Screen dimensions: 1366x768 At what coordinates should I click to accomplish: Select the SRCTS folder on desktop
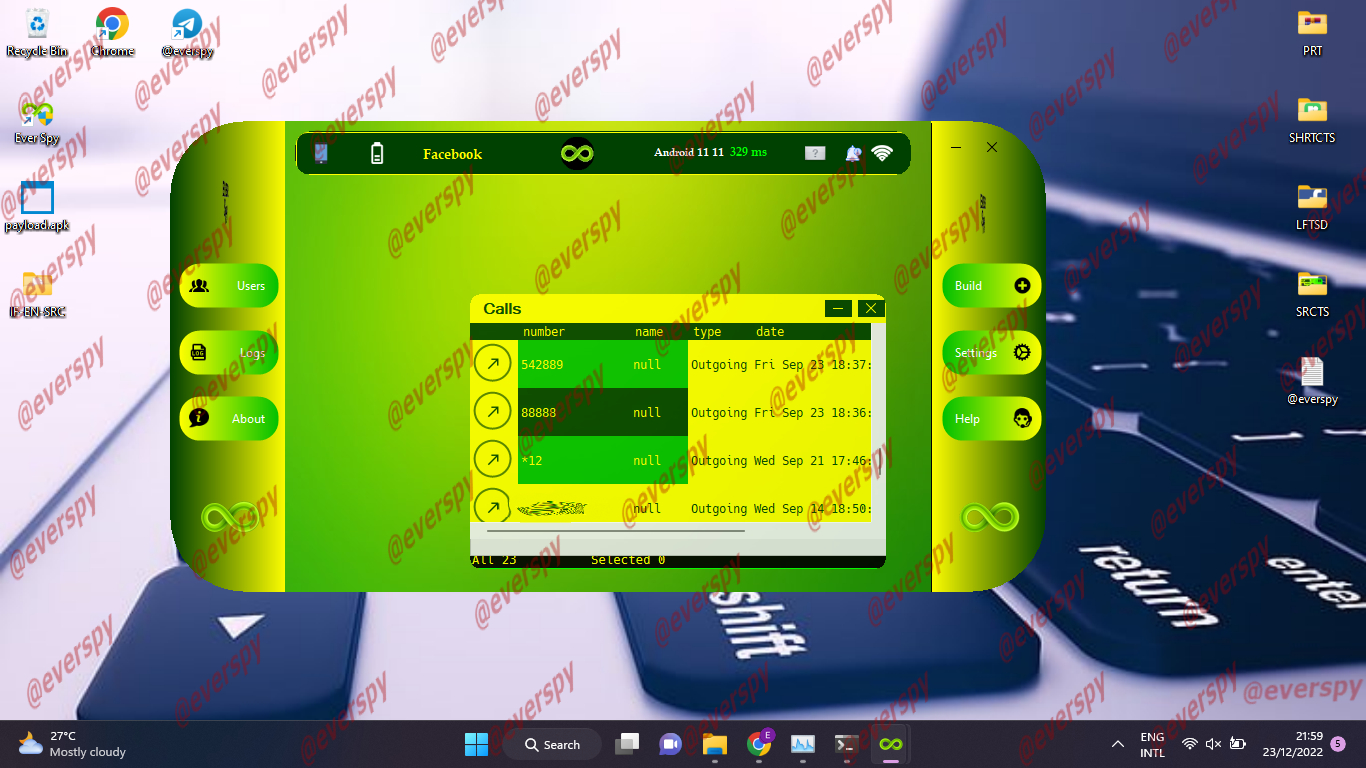point(1312,294)
